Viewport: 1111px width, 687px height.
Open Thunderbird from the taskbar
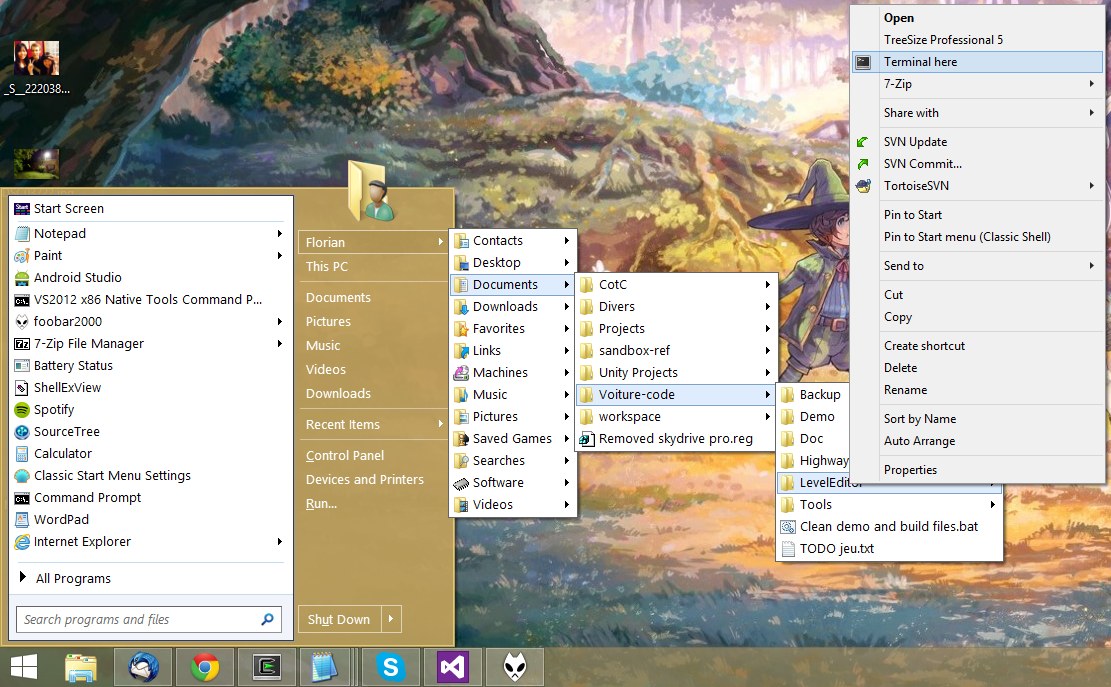(x=144, y=667)
